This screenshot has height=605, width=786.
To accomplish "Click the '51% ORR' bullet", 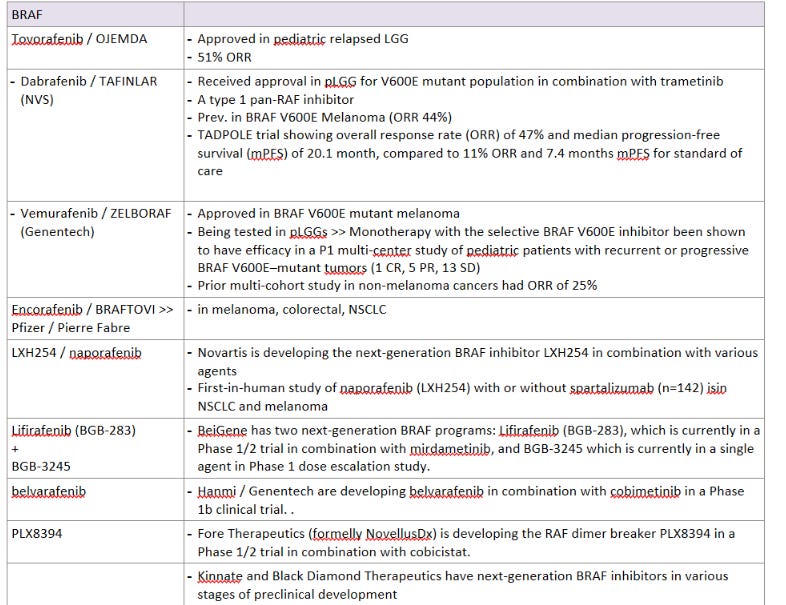I will [224, 57].
